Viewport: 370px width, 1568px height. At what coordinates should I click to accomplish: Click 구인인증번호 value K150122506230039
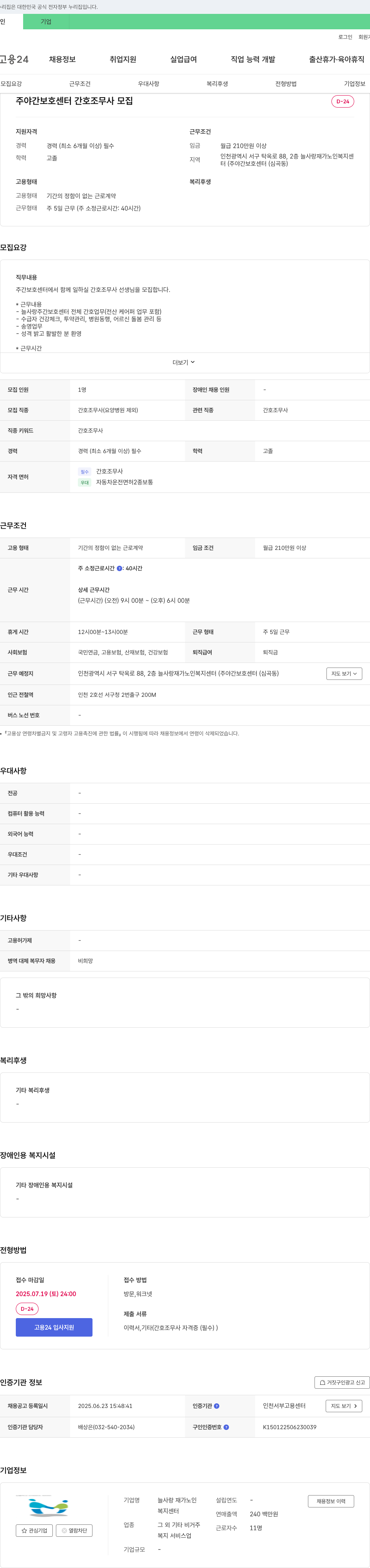pos(290,1427)
